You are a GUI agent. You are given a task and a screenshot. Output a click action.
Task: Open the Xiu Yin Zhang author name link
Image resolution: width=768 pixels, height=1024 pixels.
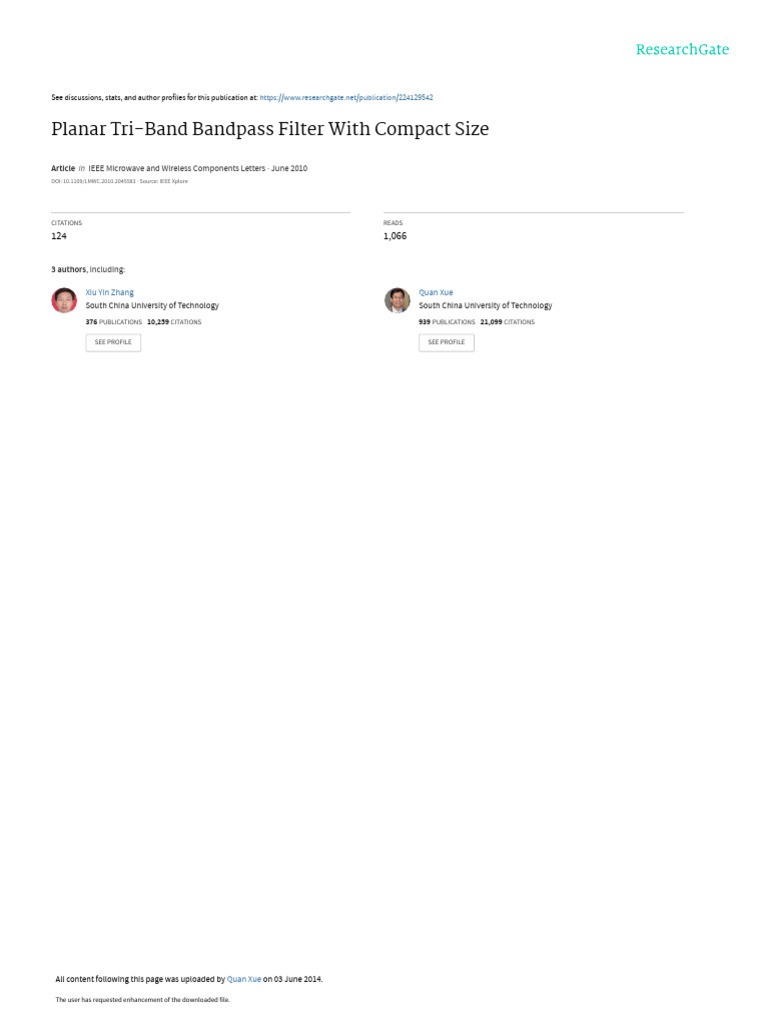110,293
